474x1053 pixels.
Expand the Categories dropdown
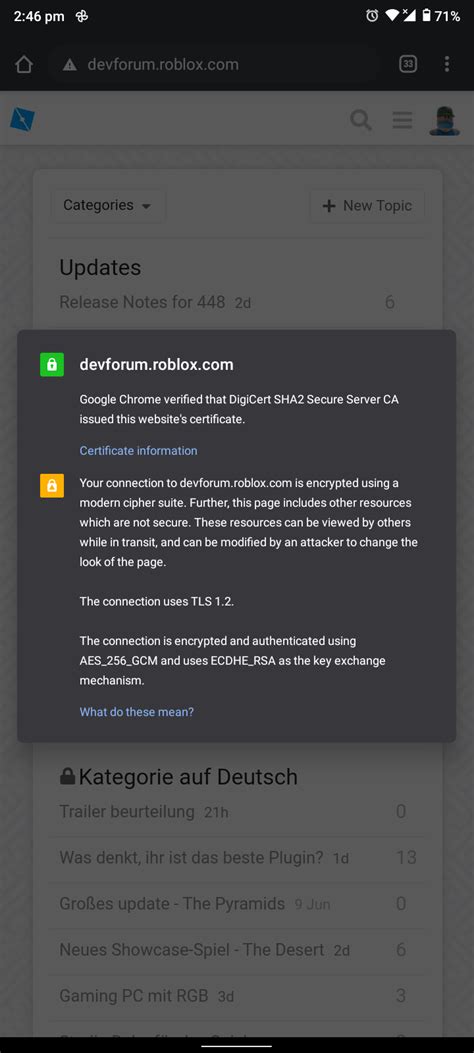click(x=108, y=205)
